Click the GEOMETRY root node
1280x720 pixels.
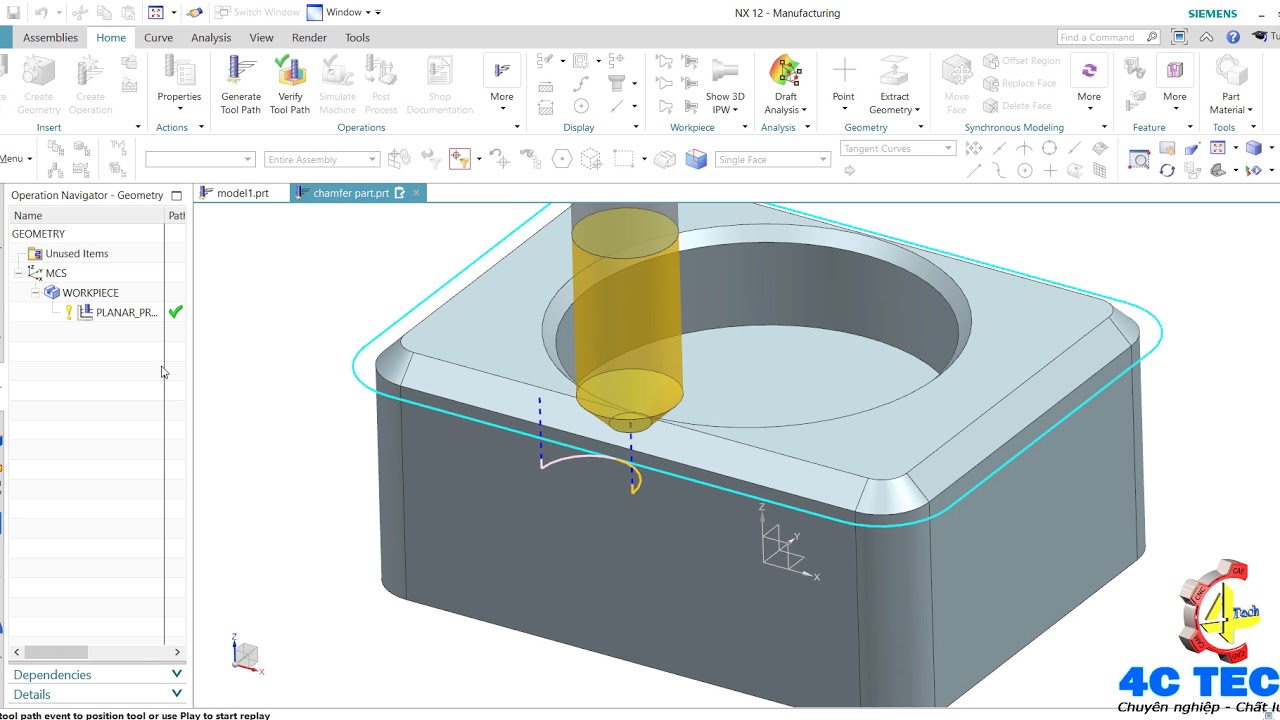point(38,234)
